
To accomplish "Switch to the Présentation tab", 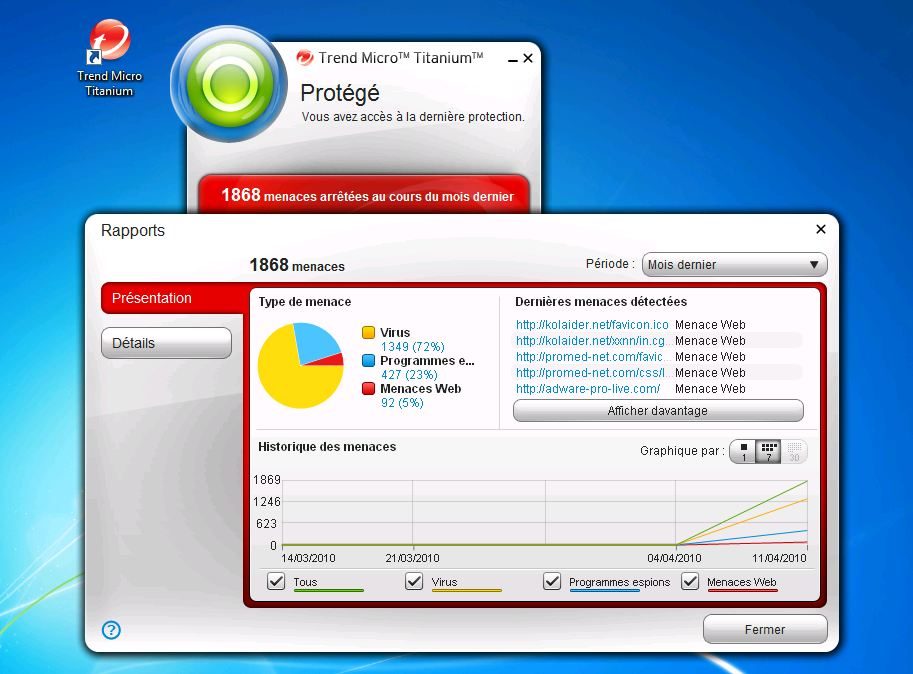I will pos(166,298).
